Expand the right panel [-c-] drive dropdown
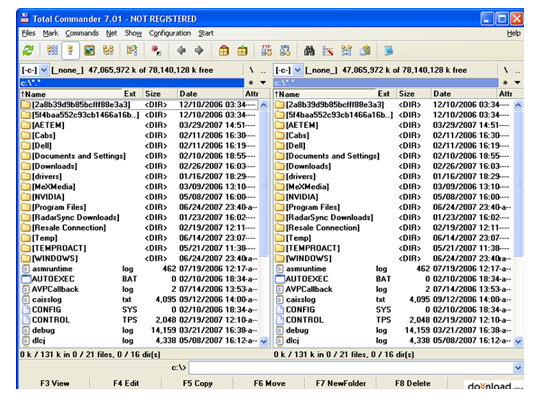This screenshot has height=402, width=542. (298, 70)
